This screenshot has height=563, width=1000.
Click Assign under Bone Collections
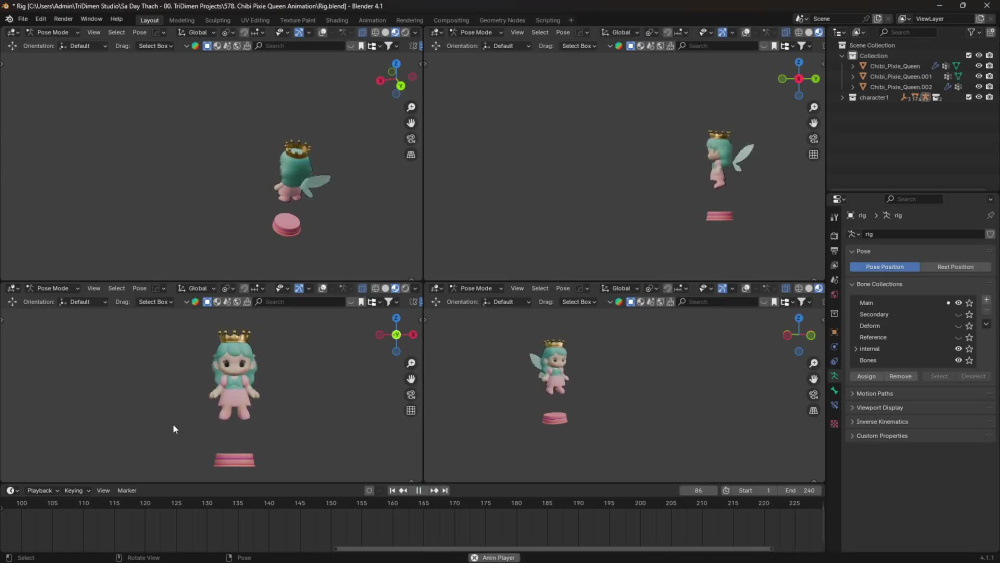(x=866, y=376)
